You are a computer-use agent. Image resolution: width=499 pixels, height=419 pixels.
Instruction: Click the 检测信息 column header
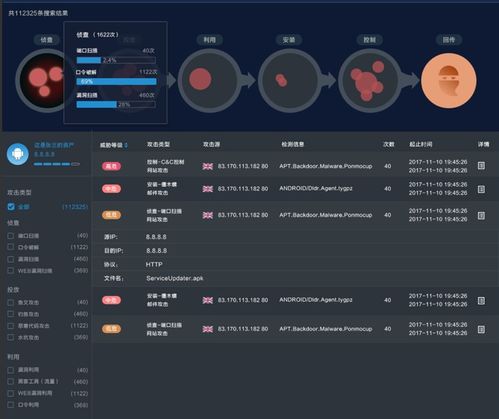[293, 144]
